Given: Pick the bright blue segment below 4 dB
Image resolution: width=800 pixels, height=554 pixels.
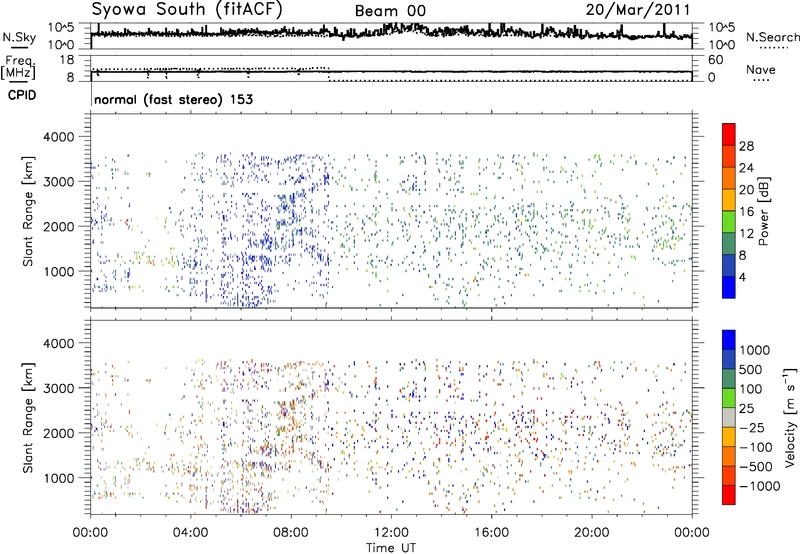Looking at the screenshot, I should [729, 287].
